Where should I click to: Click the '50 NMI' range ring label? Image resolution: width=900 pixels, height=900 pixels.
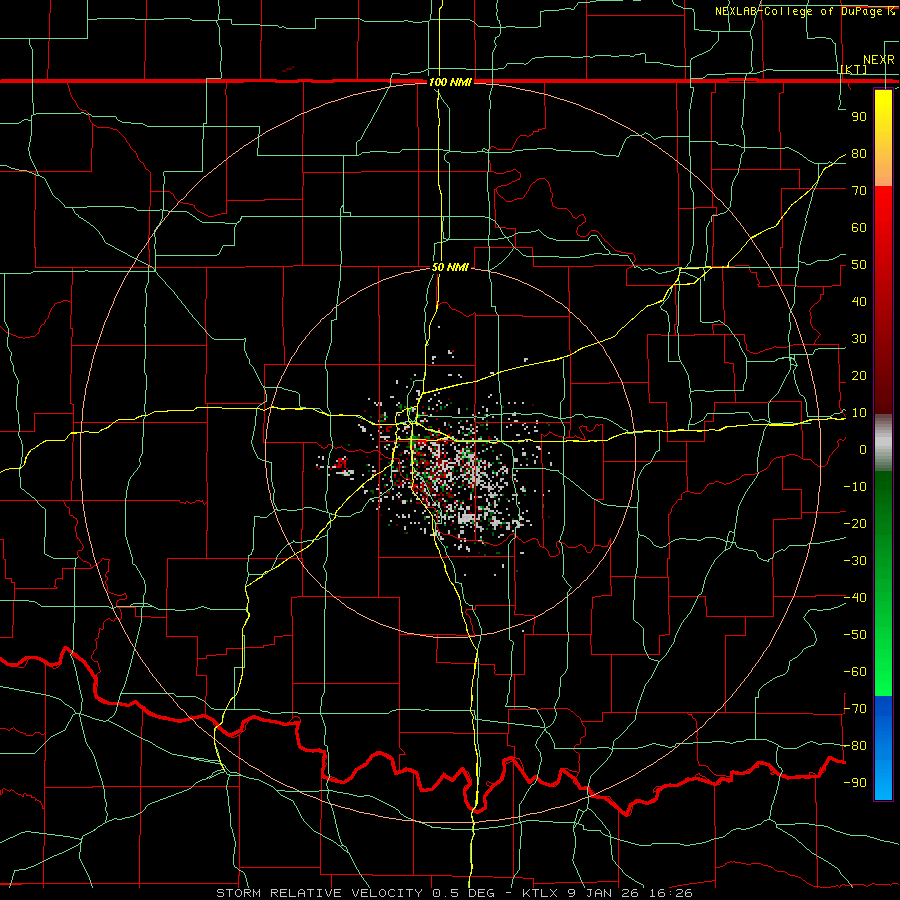click(450, 267)
